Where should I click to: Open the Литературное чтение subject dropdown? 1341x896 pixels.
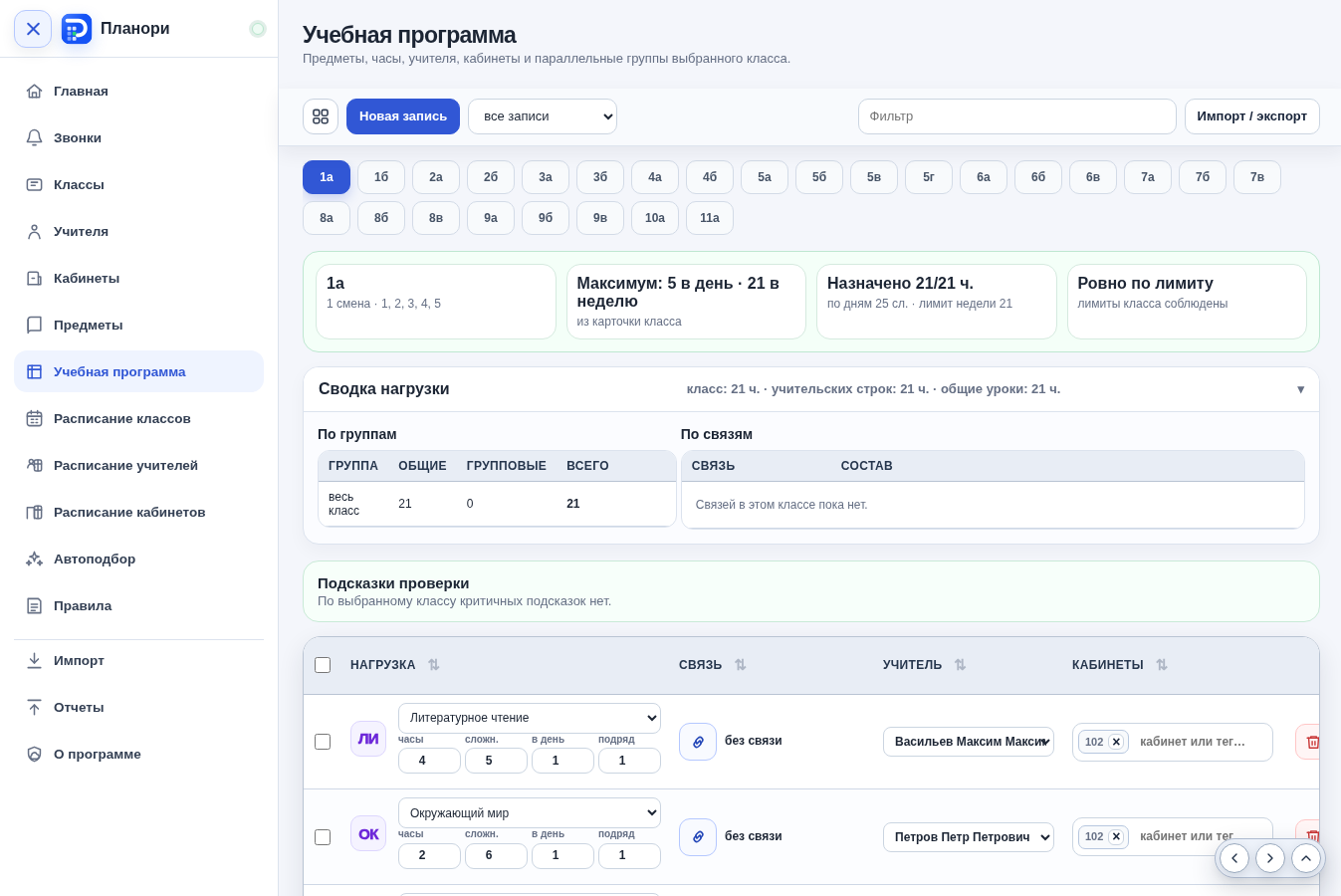tap(530, 718)
